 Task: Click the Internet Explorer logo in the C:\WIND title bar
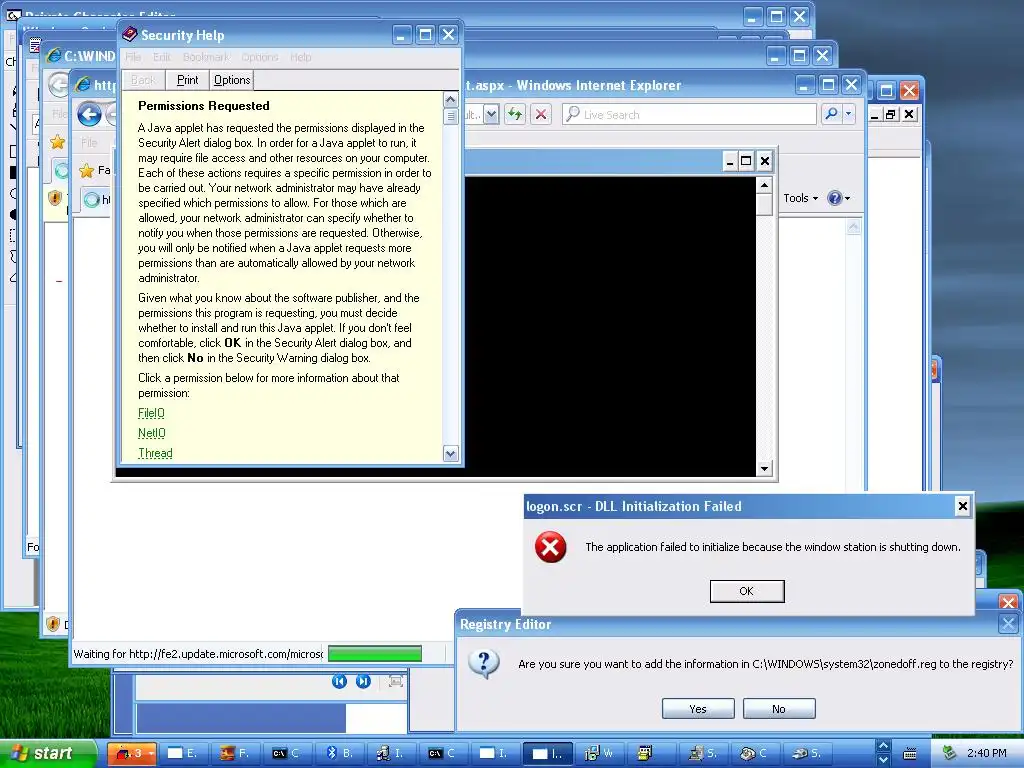point(54,56)
